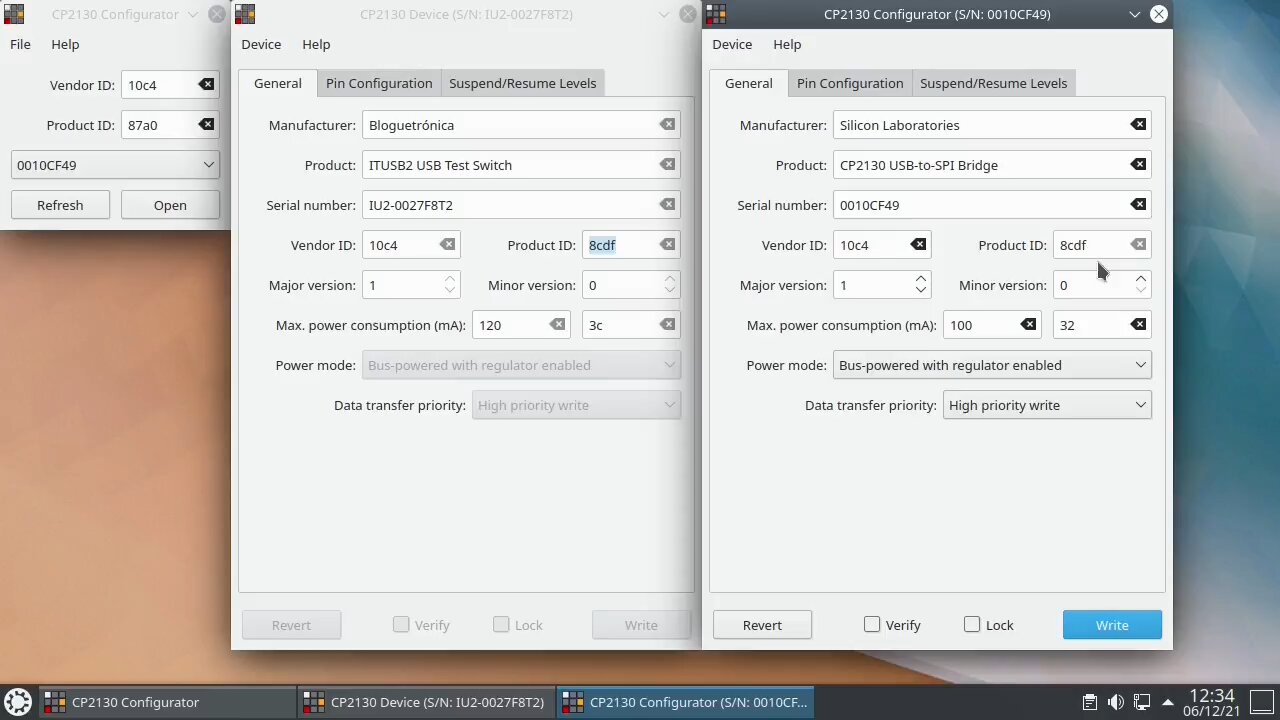Toggle Verify in the CP2130 Device window
The height and width of the screenshot is (720, 1280).
coord(421,625)
